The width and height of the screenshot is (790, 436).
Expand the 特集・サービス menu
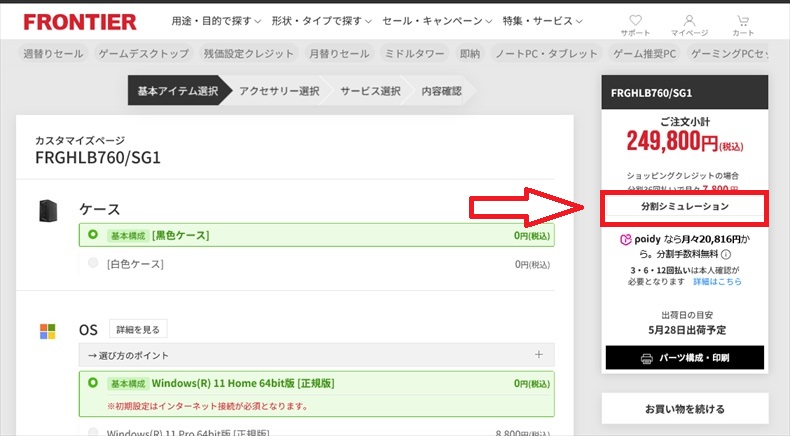(x=543, y=21)
